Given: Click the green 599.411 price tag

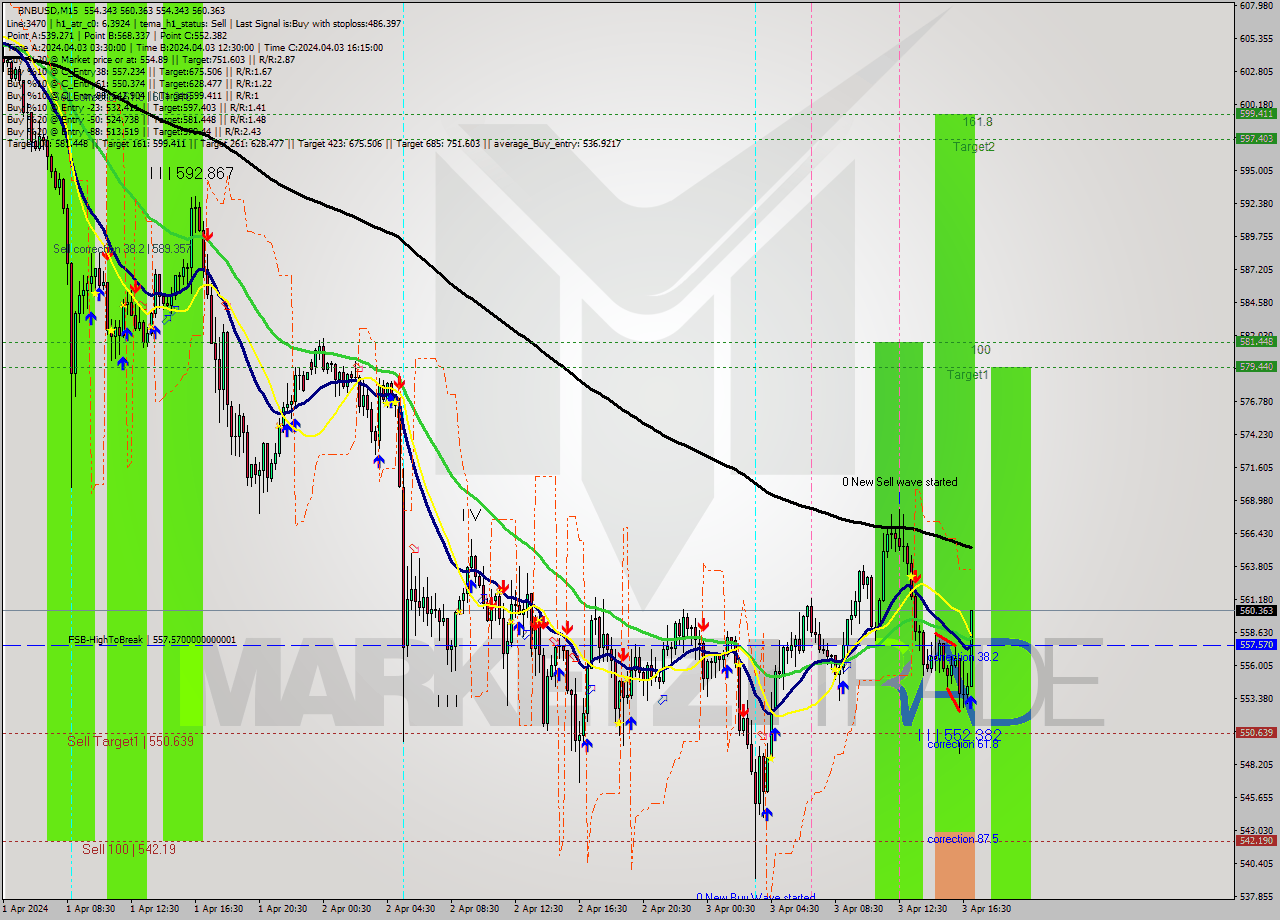Looking at the screenshot, I should (x=1256, y=114).
